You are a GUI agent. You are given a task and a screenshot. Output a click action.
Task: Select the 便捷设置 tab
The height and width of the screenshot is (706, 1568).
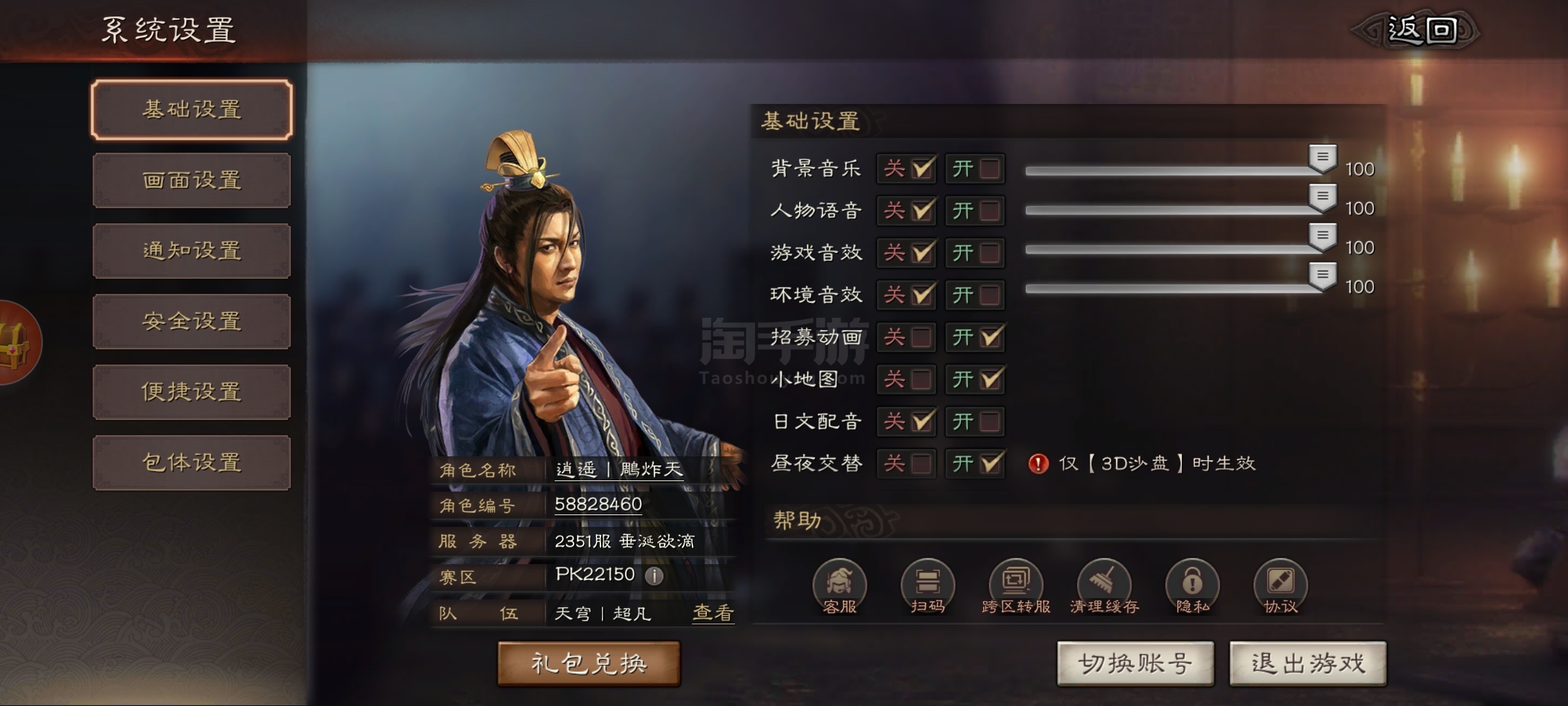coord(191,392)
